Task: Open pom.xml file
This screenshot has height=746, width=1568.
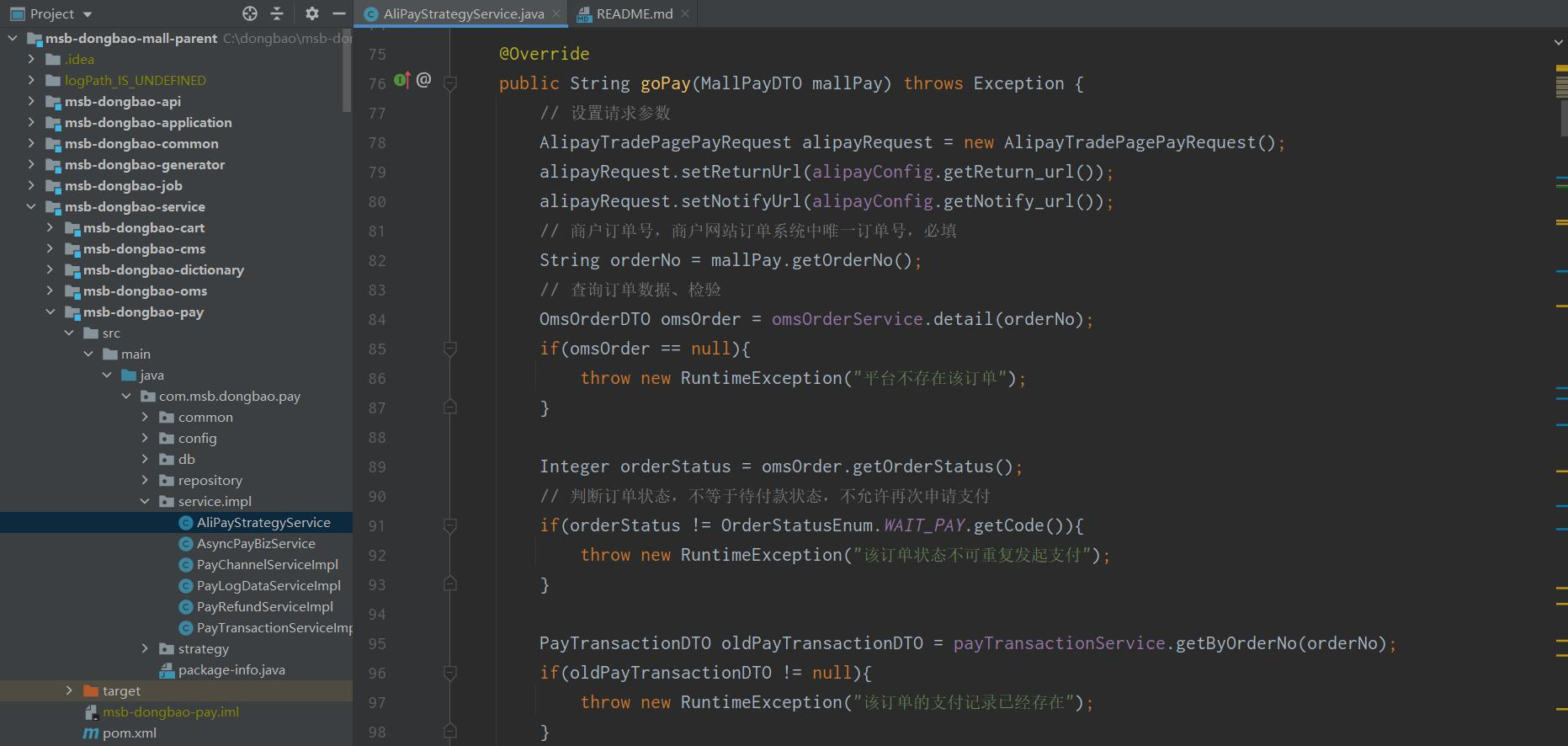Action: pos(130,733)
